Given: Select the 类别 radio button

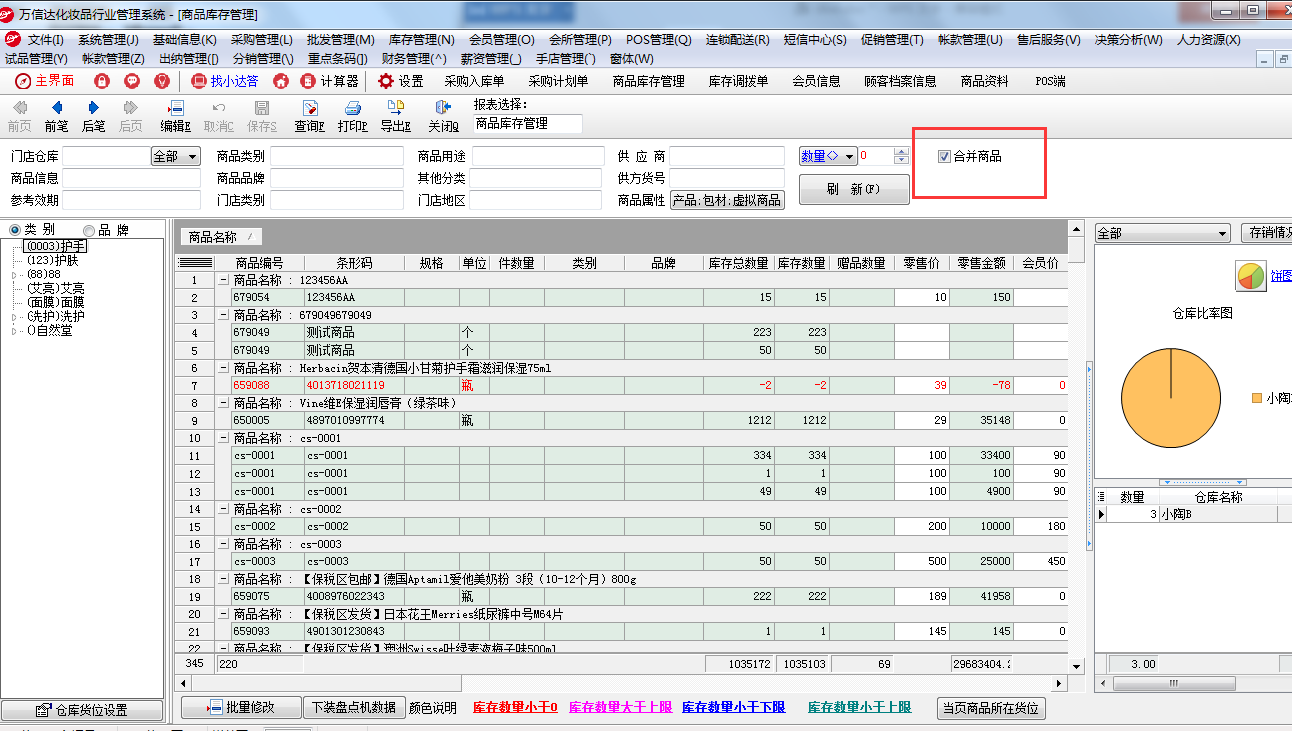Looking at the screenshot, I should click(14, 230).
